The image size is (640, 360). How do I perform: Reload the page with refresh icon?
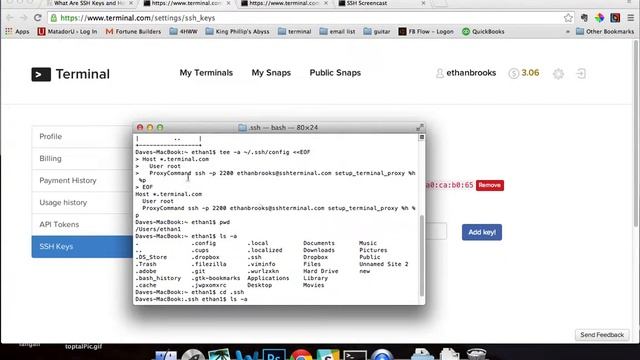(38, 18)
